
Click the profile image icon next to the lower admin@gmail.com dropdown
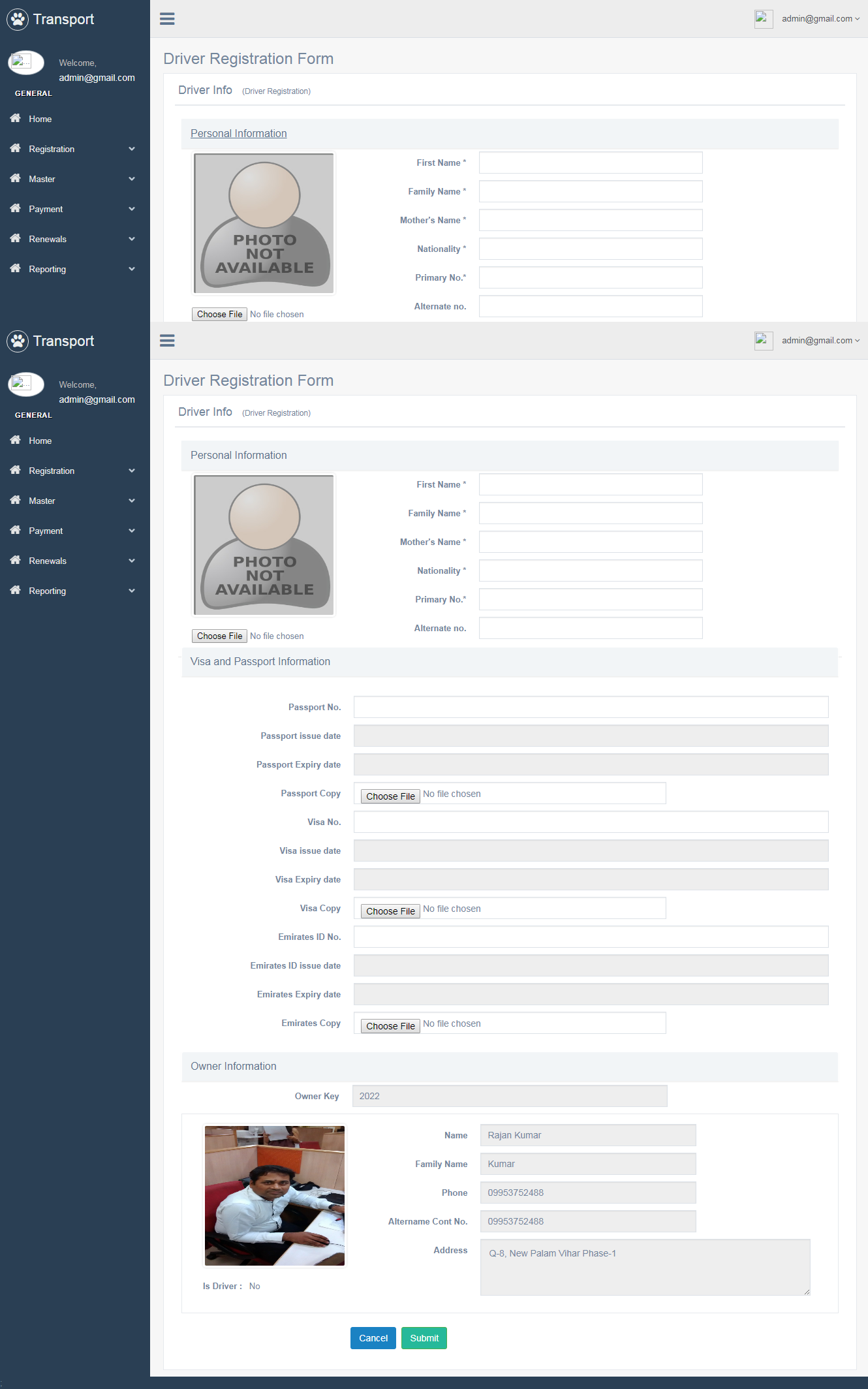click(x=764, y=341)
